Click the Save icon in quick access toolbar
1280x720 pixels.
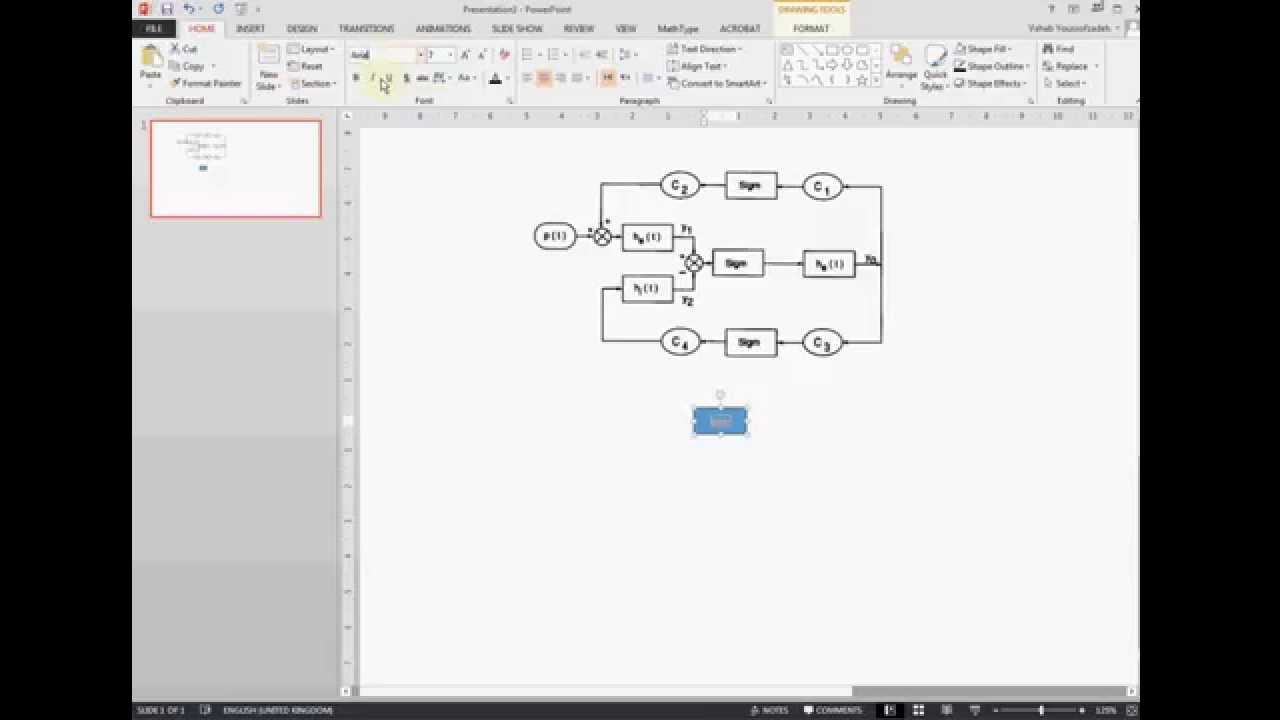167,9
